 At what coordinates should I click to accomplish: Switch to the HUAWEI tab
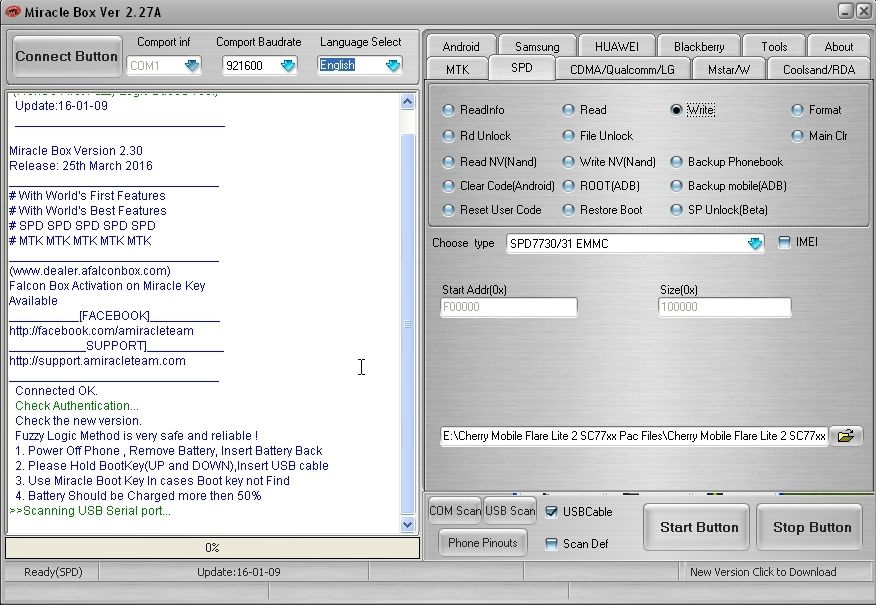[617, 46]
